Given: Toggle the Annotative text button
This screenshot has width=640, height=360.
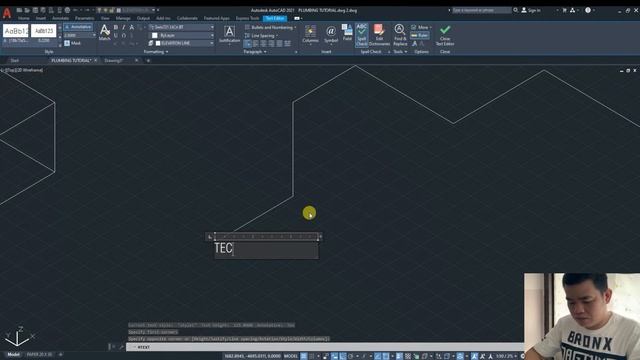Looking at the screenshot, I should point(78,27).
